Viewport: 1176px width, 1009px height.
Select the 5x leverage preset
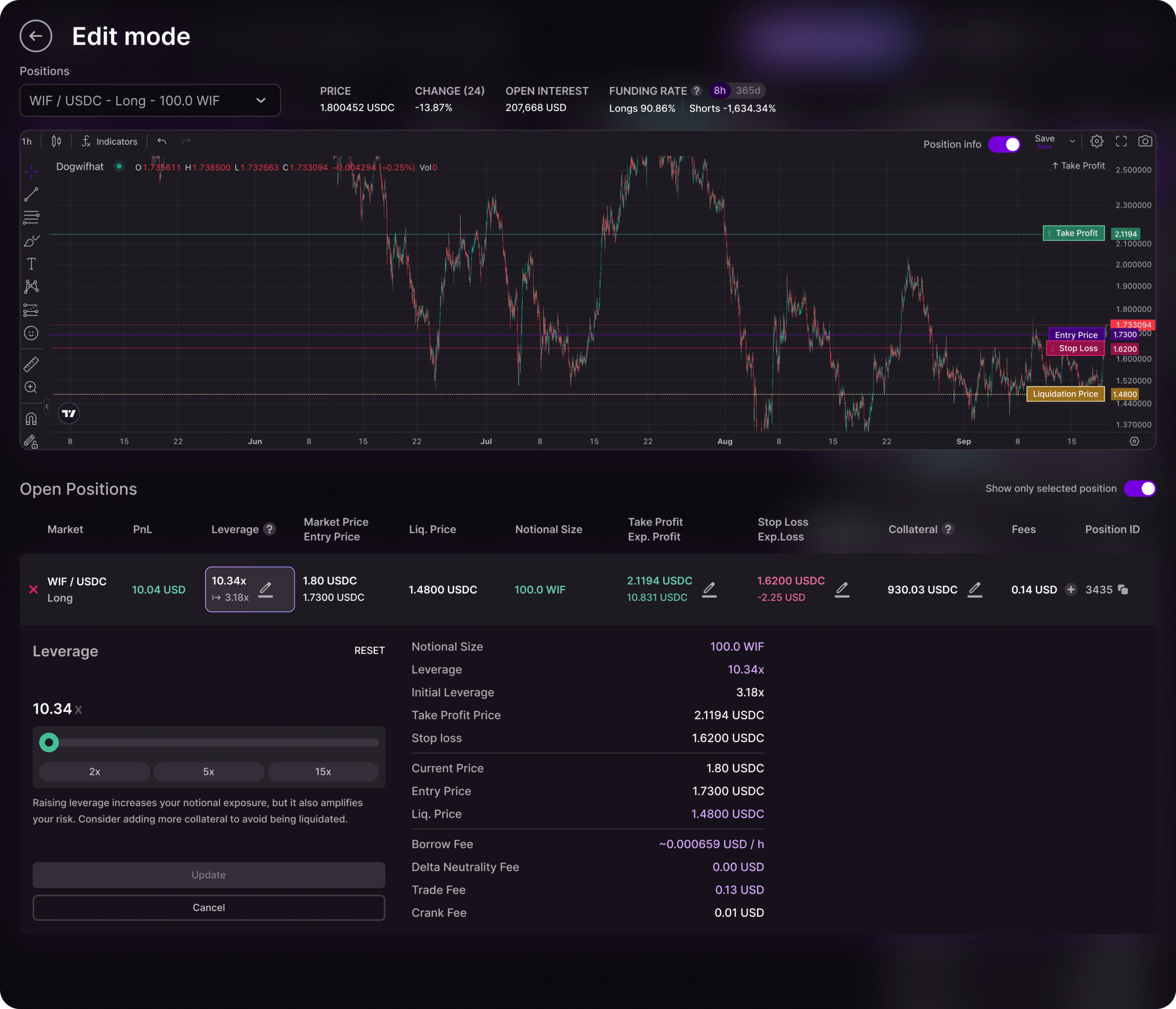click(208, 771)
